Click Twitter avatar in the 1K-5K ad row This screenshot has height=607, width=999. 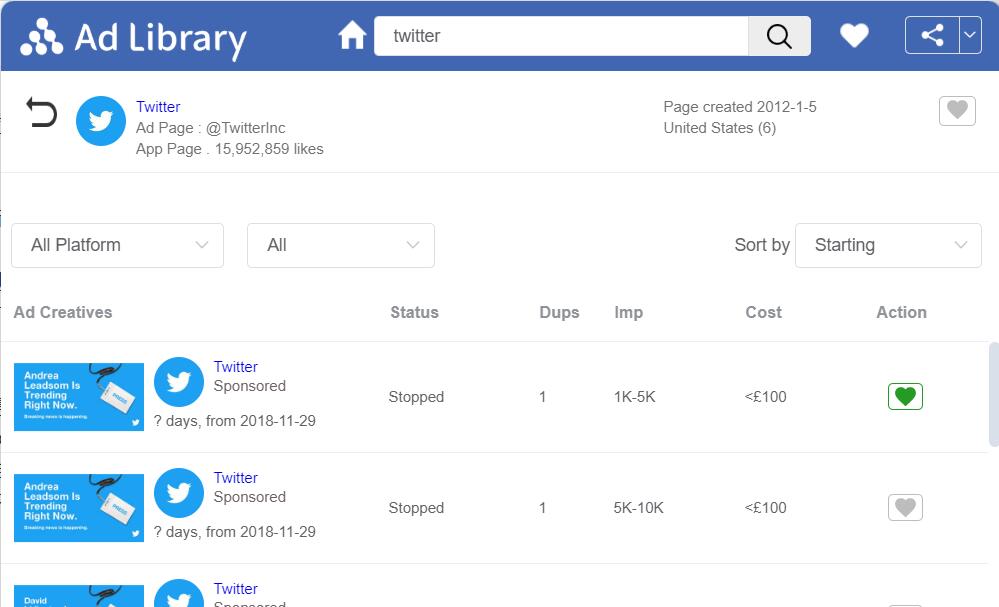coord(179,382)
